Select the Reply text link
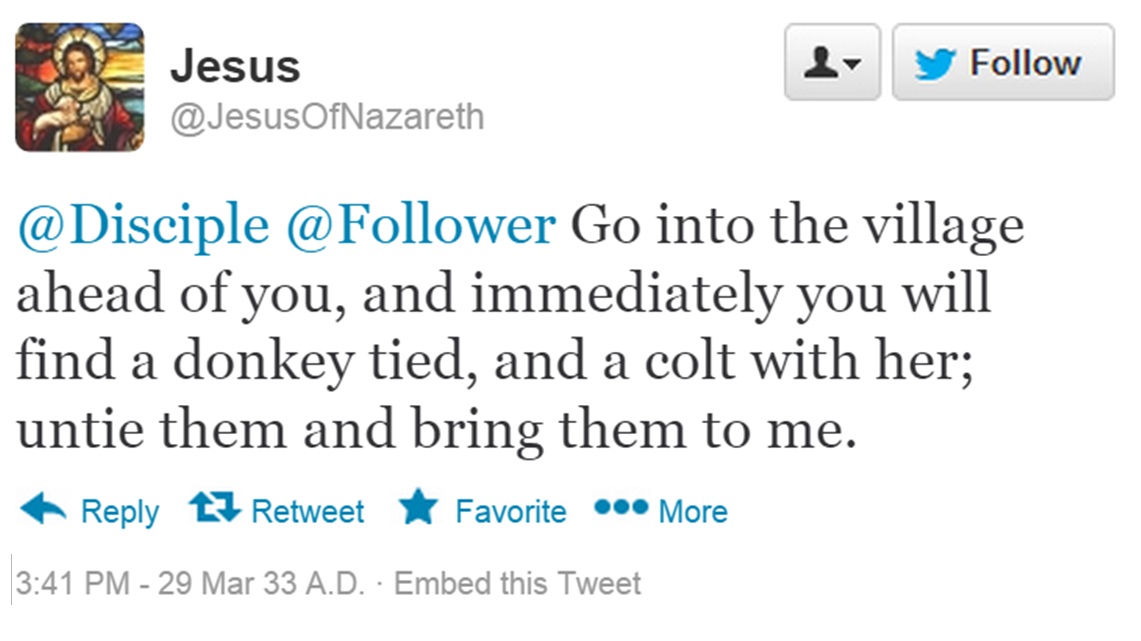Image resolution: width=1141 pixels, height=641 pixels. click(120, 511)
